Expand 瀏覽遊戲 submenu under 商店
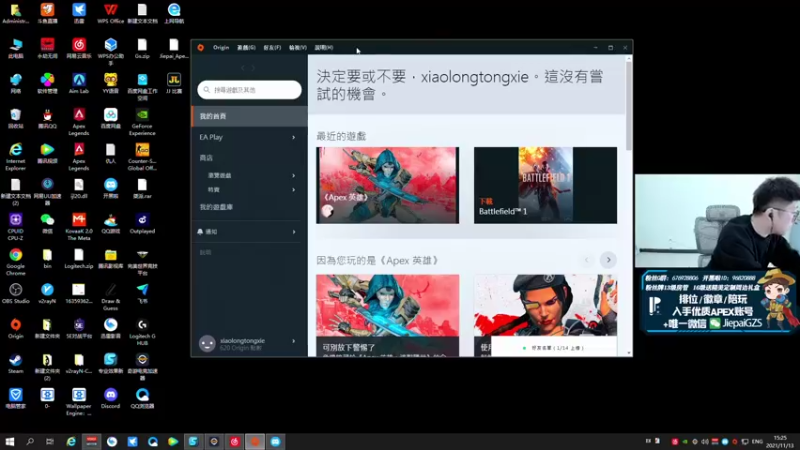Screen dimensions: 800x450 point(293,176)
